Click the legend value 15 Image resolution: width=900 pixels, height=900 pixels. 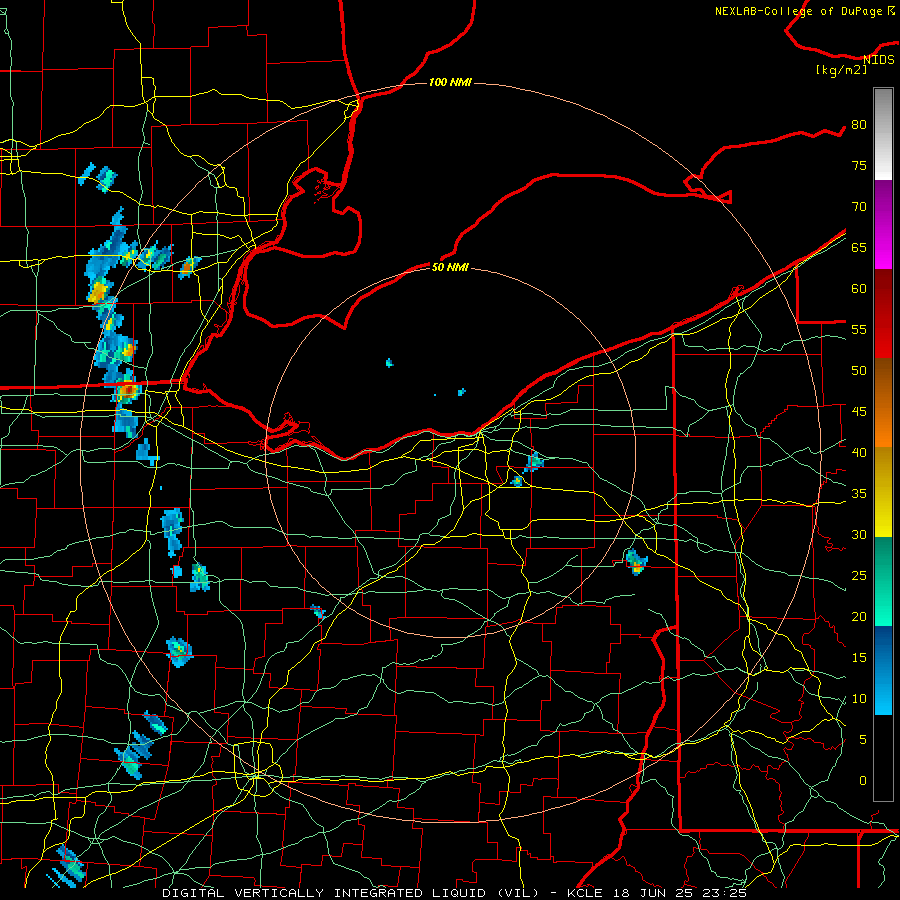(859, 657)
